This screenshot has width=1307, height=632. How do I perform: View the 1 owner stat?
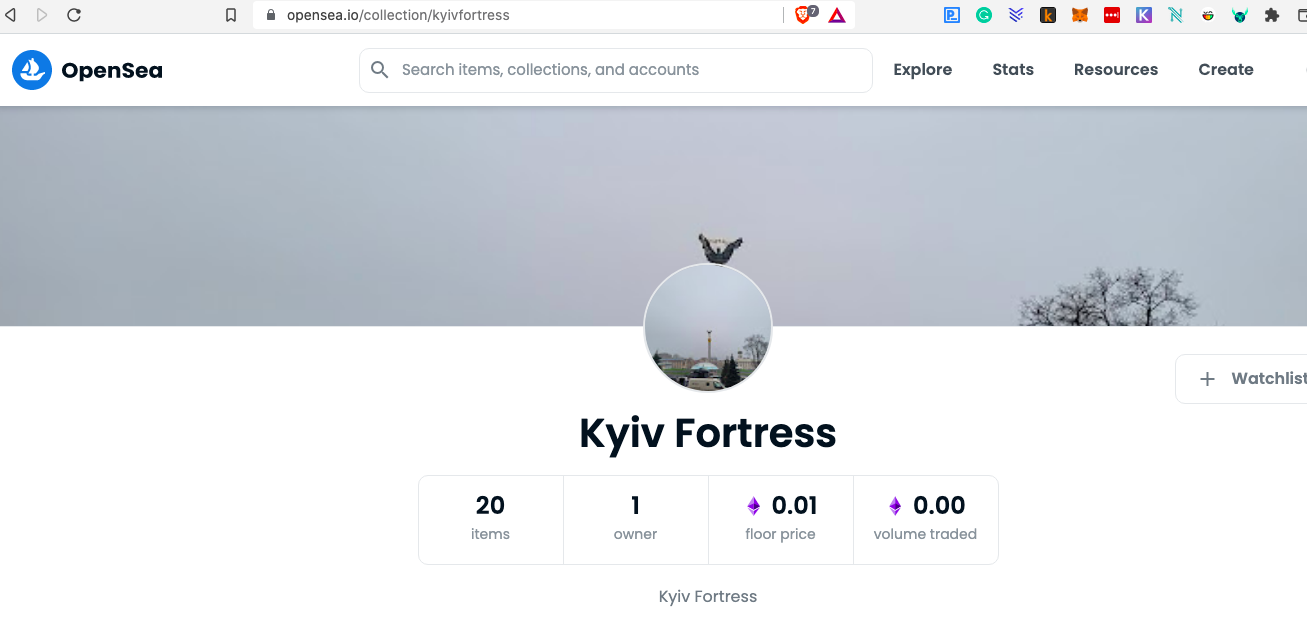click(636, 520)
